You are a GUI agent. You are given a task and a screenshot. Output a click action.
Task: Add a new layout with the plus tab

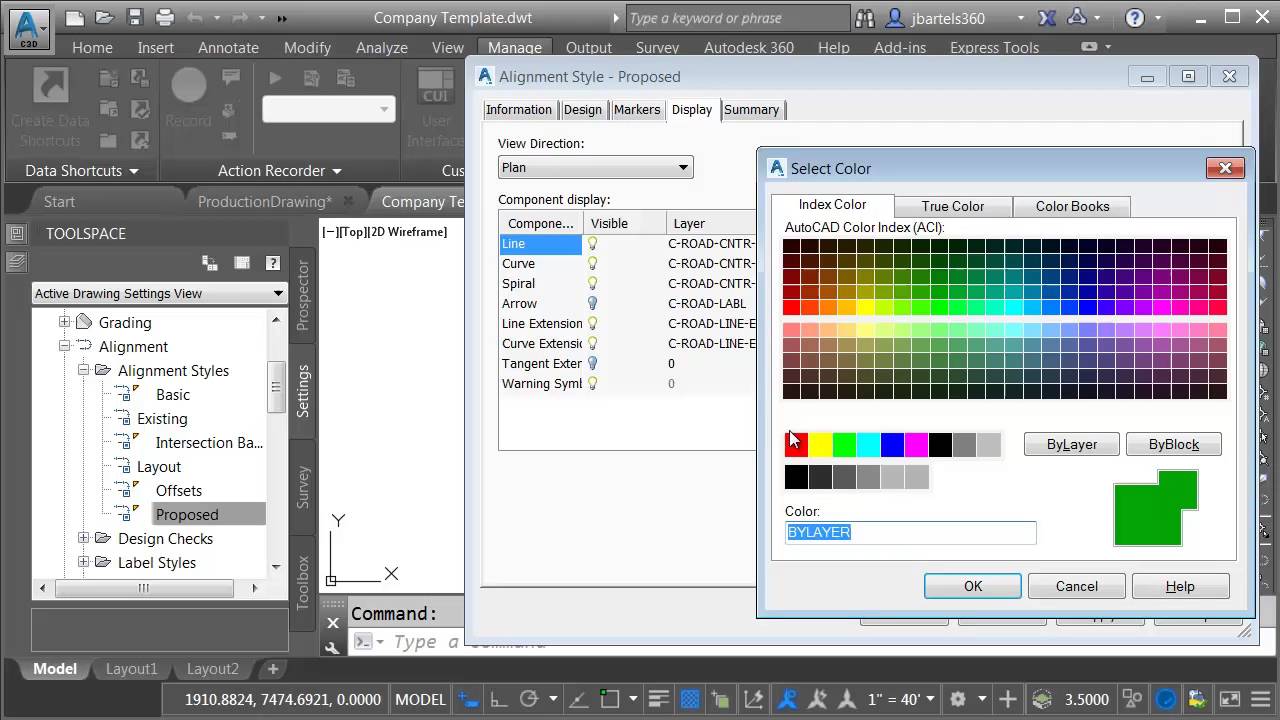click(x=272, y=669)
